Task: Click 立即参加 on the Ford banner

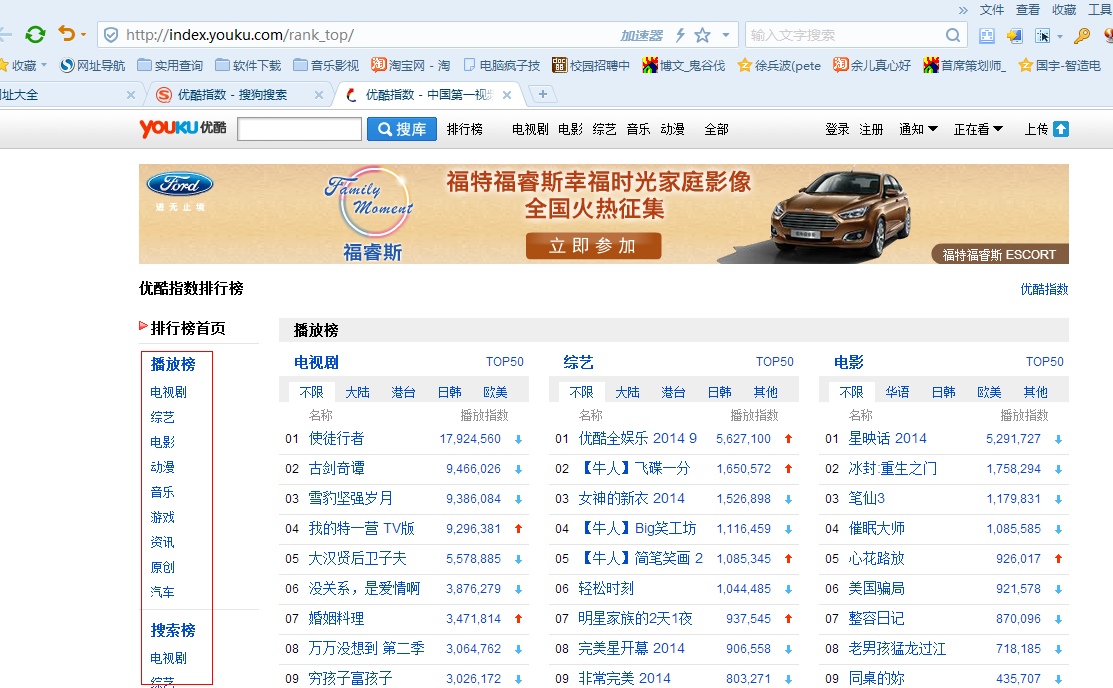Action: (593, 246)
